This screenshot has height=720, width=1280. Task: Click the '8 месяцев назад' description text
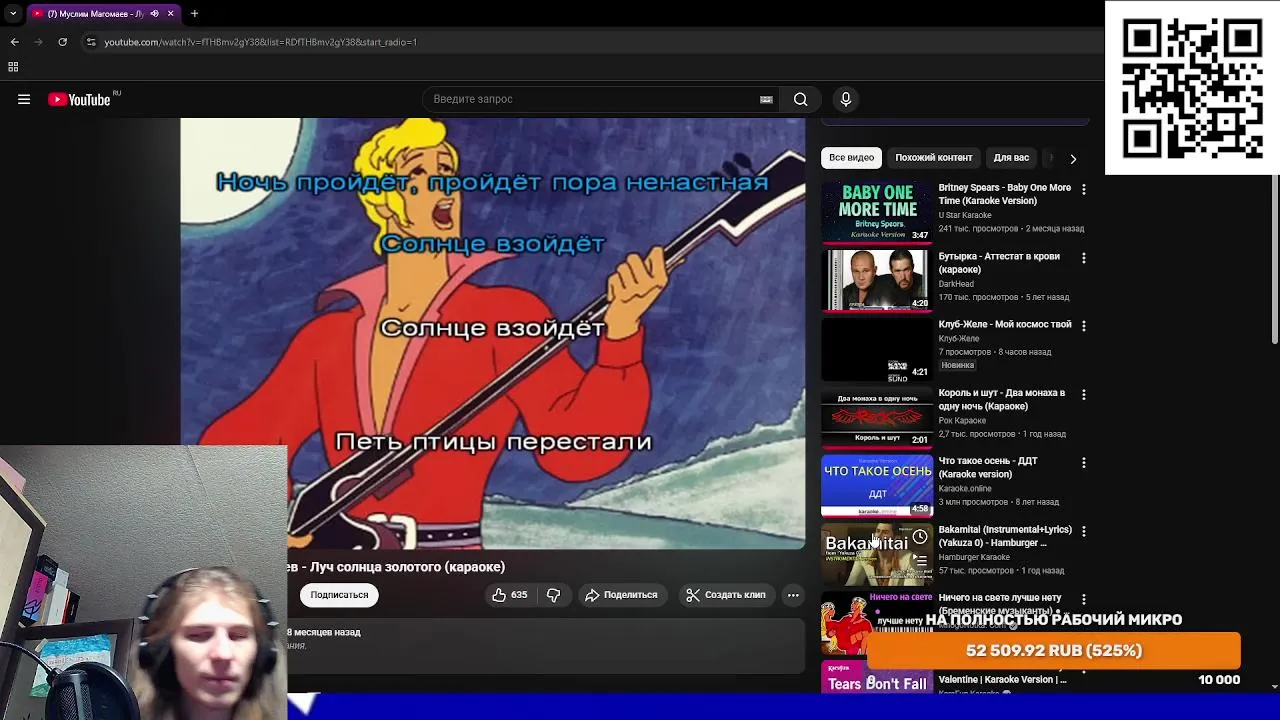tap(324, 632)
